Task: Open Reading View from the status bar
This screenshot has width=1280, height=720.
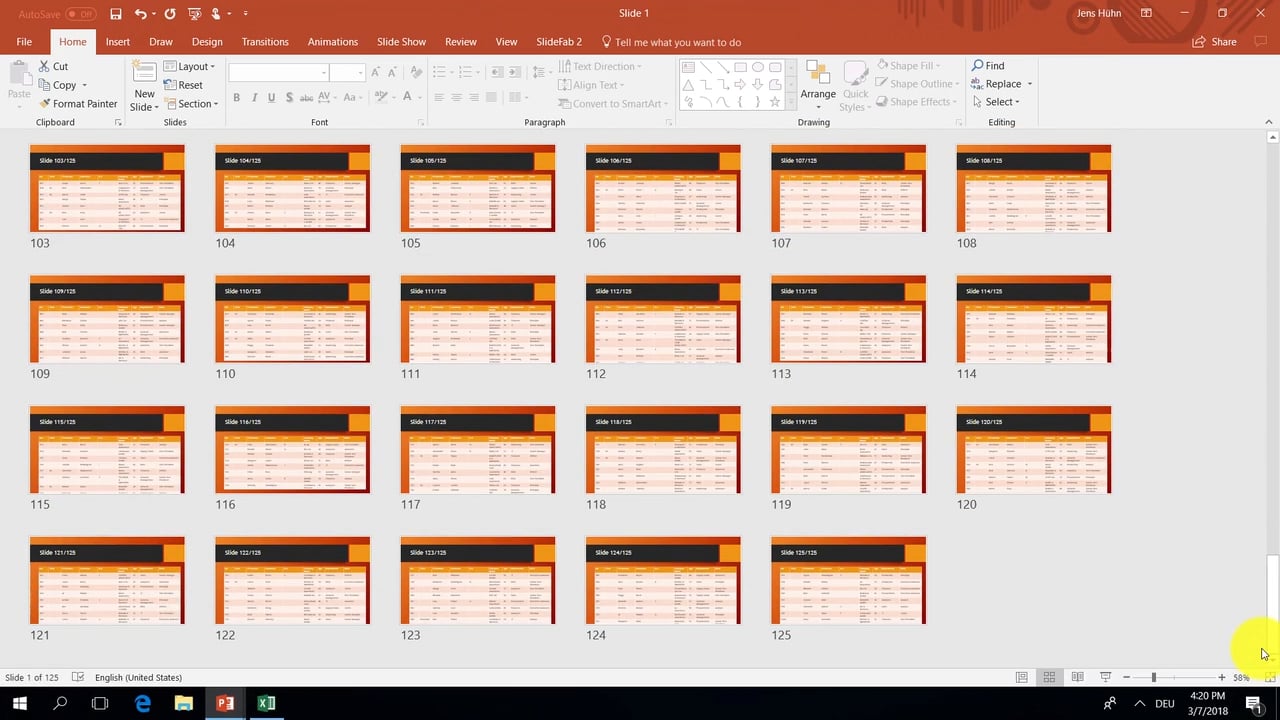Action: pos(1077,677)
